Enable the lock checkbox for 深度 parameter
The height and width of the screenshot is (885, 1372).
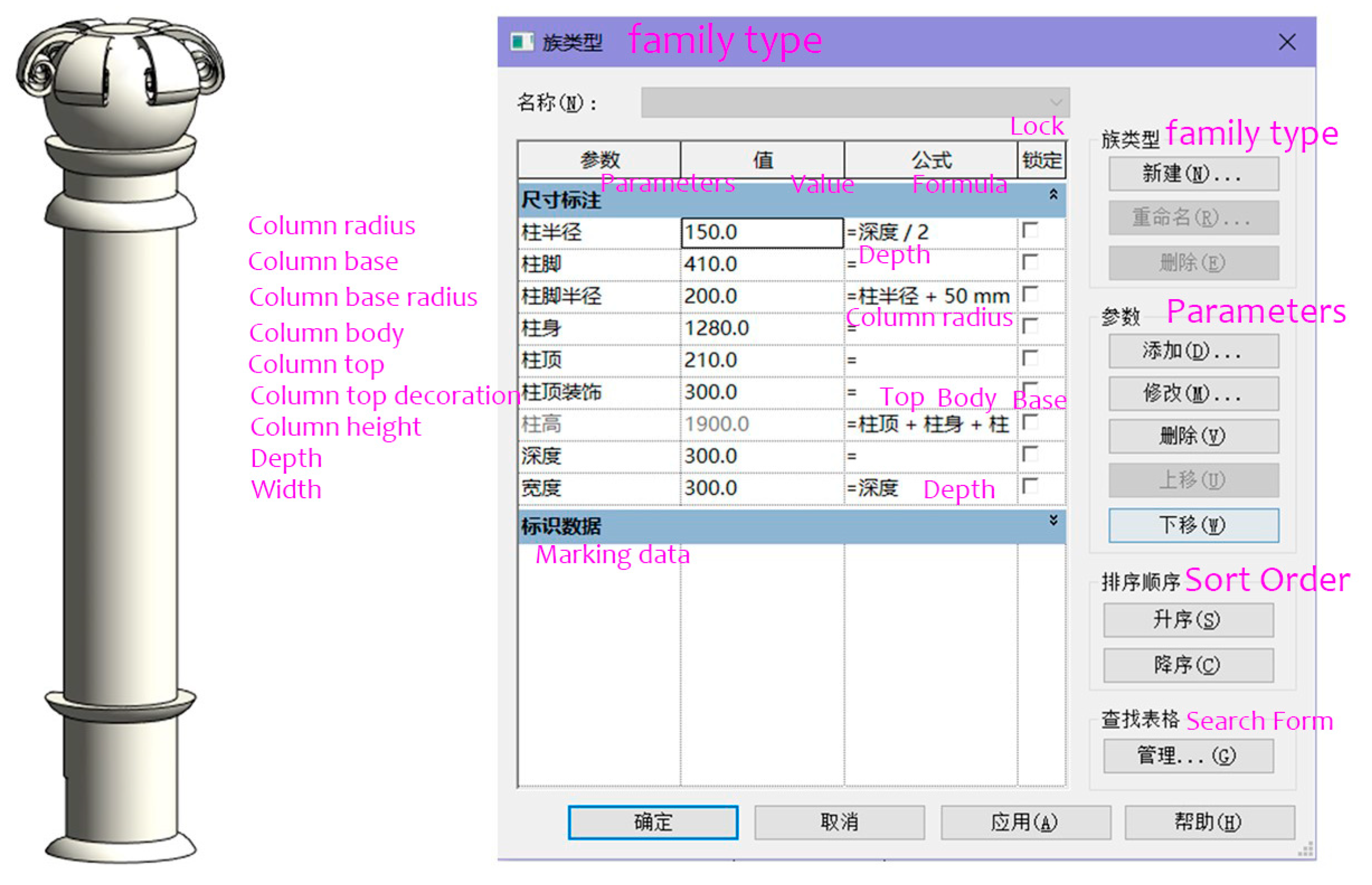click(x=1030, y=455)
